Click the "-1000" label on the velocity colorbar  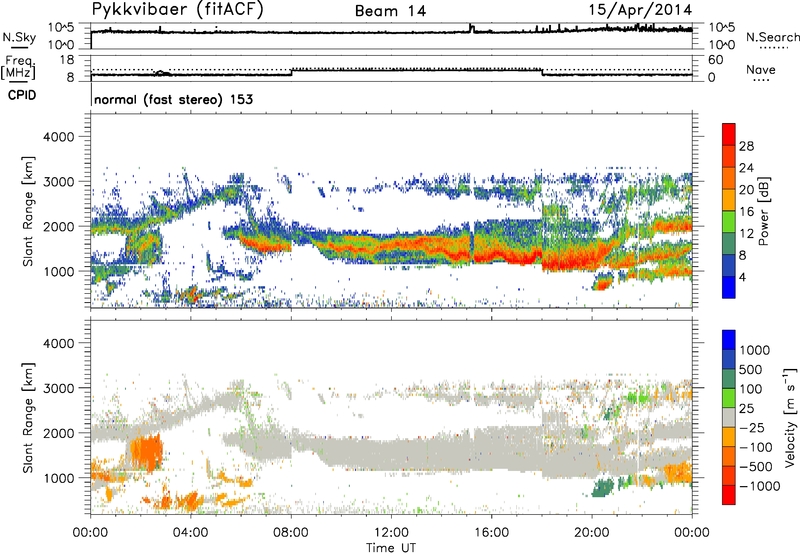(x=759, y=486)
